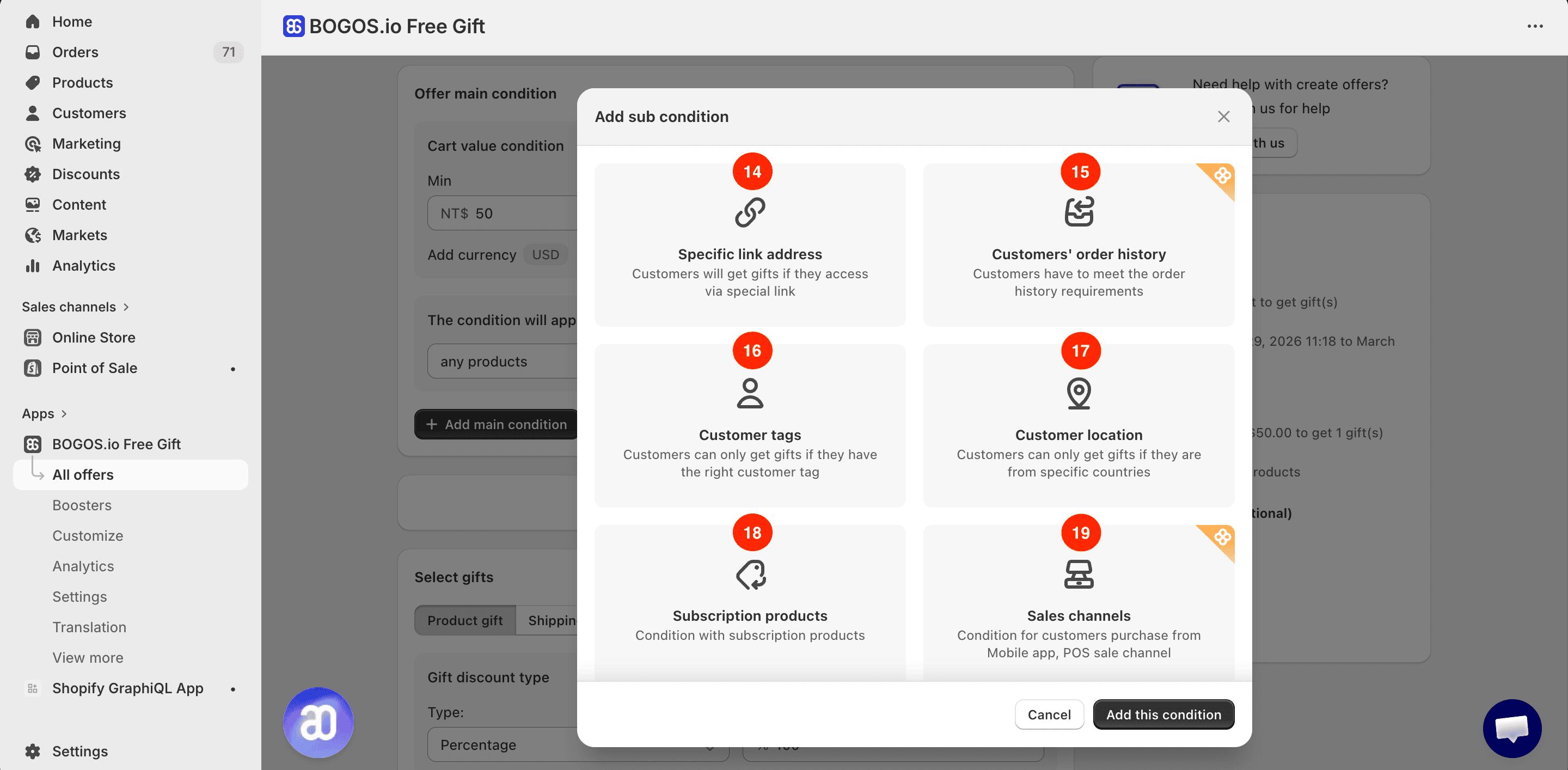This screenshot has width=1568, height=770.
Task: Click the chain link icon for Specific link address
Action: [x=750, y=212]
